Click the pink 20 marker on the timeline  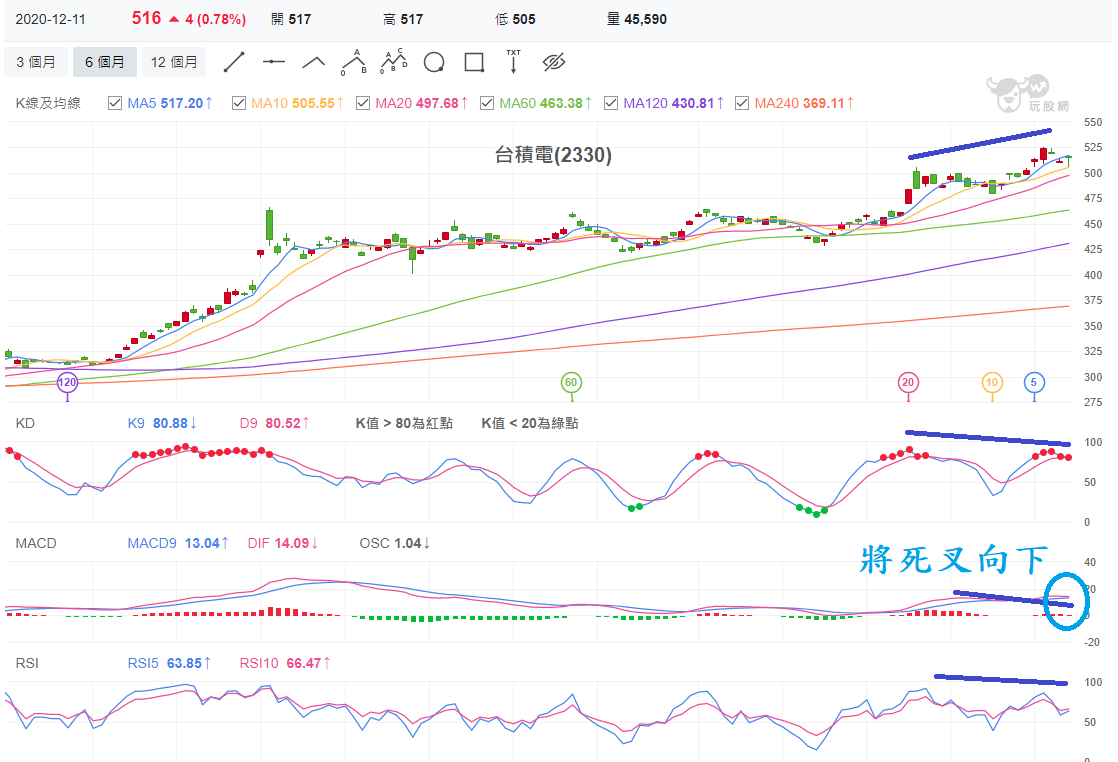[908, 383]
